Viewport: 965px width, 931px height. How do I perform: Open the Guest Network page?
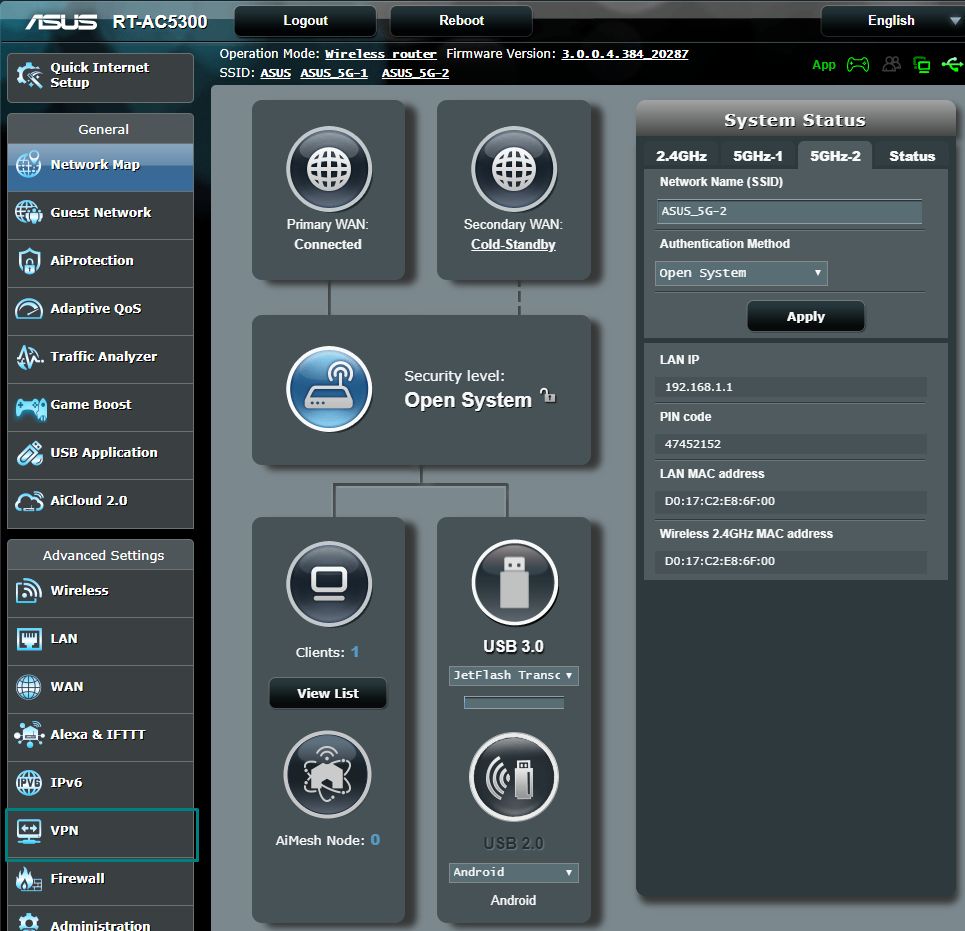[100, 213]
